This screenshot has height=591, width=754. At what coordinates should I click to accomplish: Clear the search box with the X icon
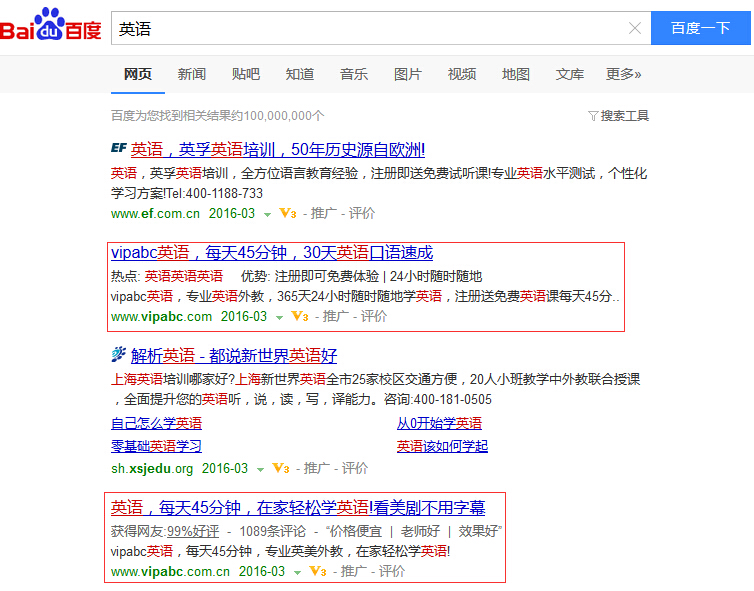635,28
